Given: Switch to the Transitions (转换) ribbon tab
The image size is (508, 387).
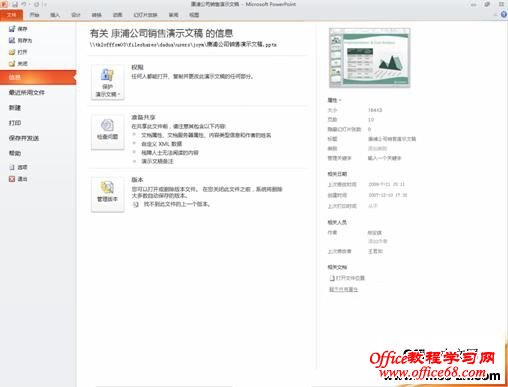Looking at the screenshot, I should 97,15.
